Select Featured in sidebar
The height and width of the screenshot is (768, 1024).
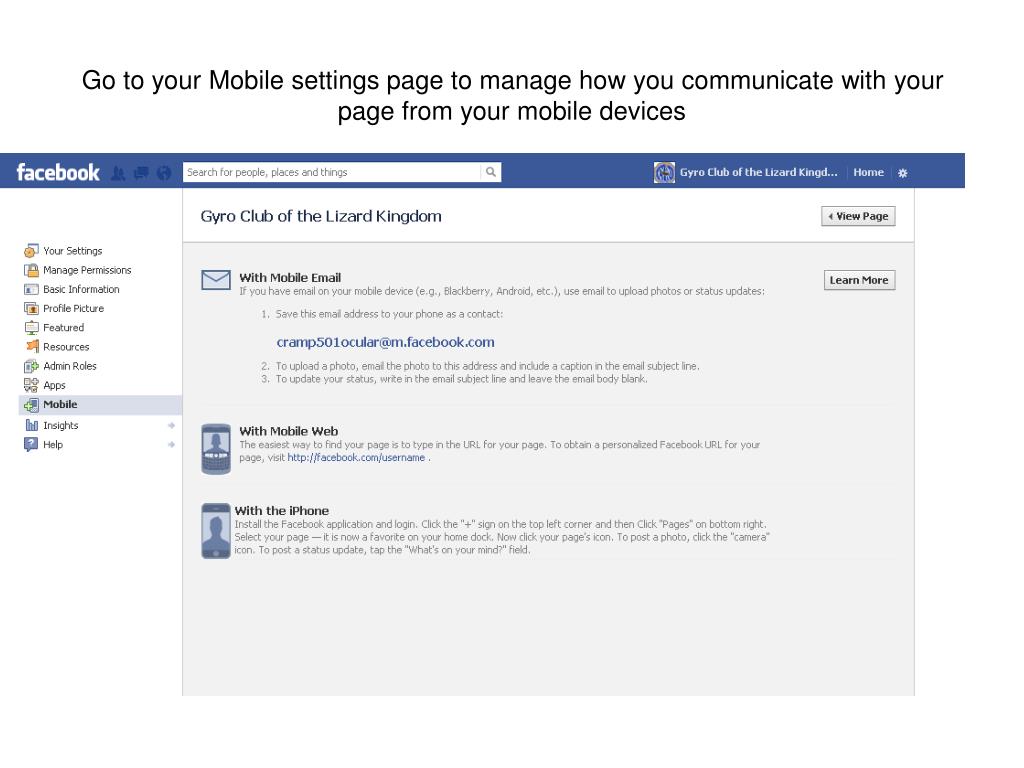[x=63, y=328]
